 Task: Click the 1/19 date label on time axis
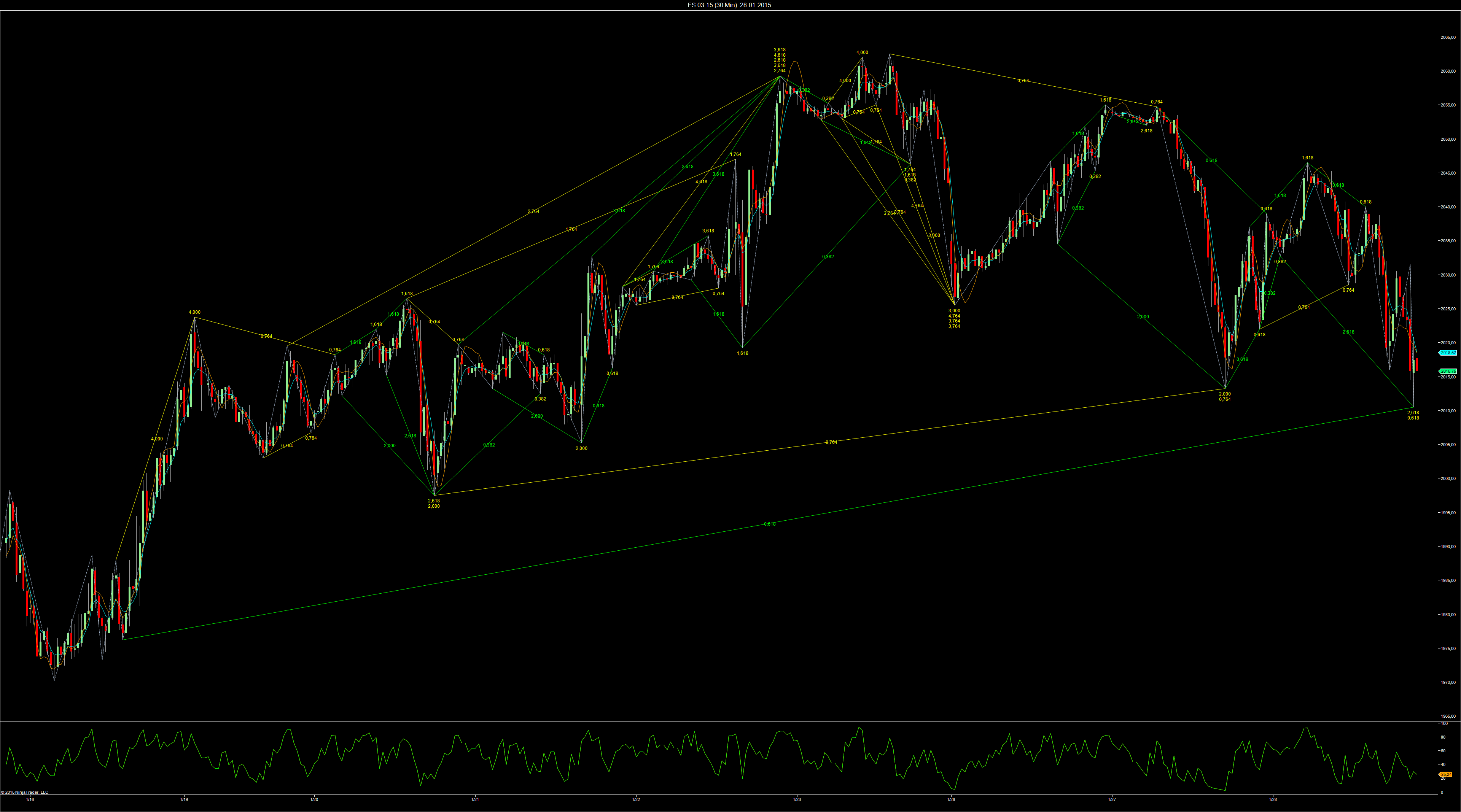pos(184,800)
